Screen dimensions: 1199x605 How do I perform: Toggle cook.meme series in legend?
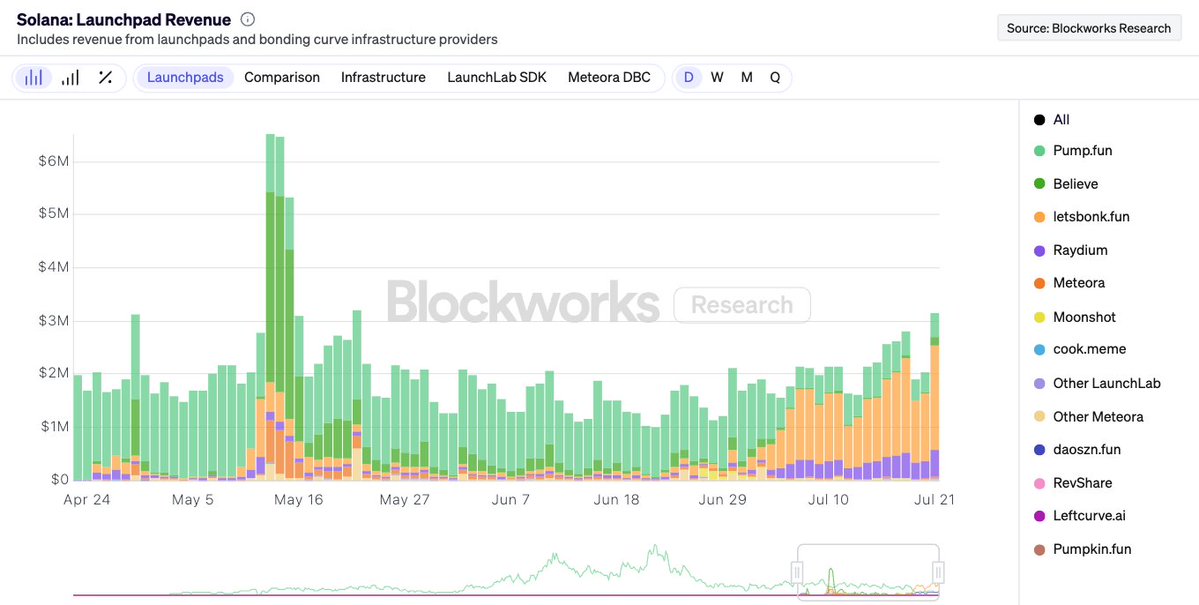1080,350
